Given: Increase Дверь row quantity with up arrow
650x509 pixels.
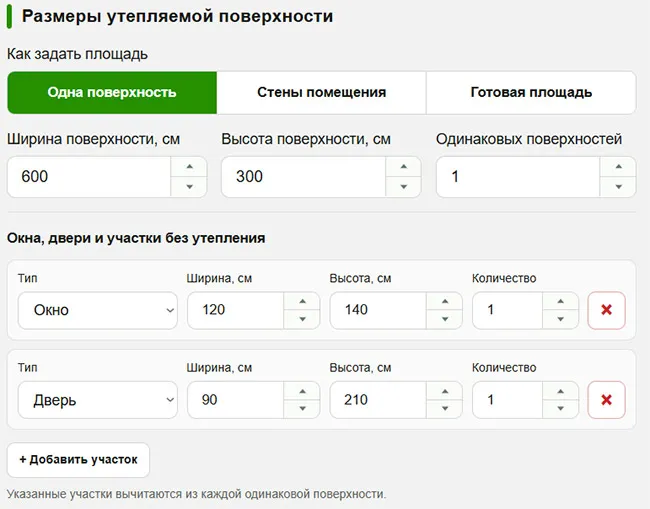Looking at the screenshot, I should point(560,391).
